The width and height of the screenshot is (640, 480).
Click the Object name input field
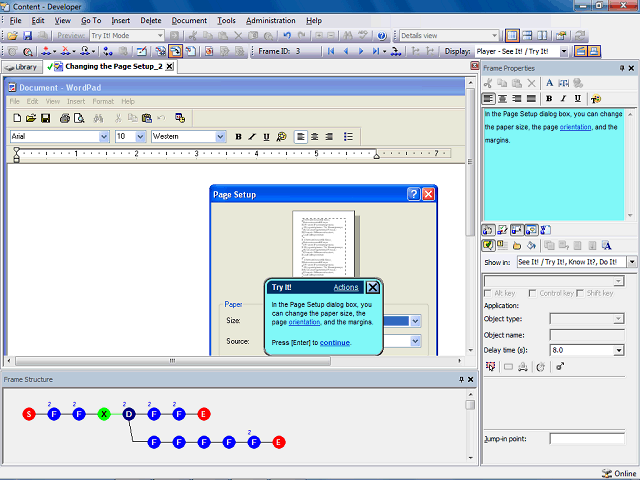(587, 335)
